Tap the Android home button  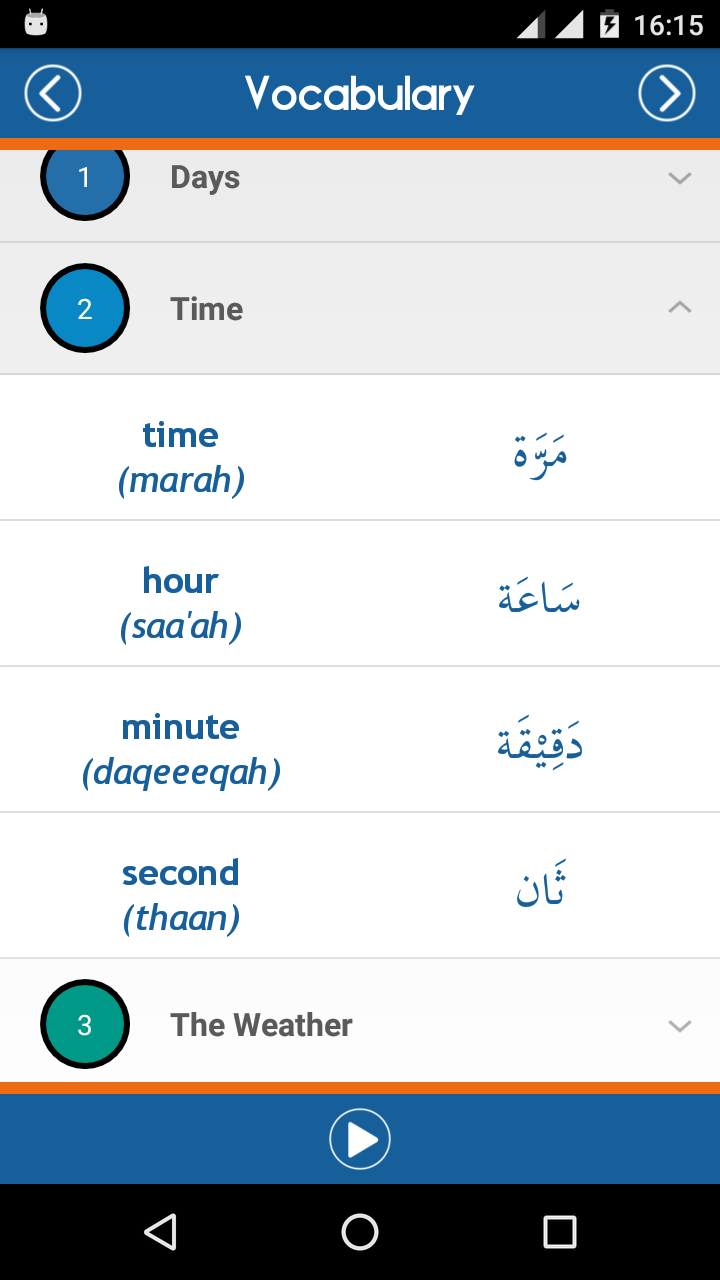pyautogui.click(x=360, y=1232)
